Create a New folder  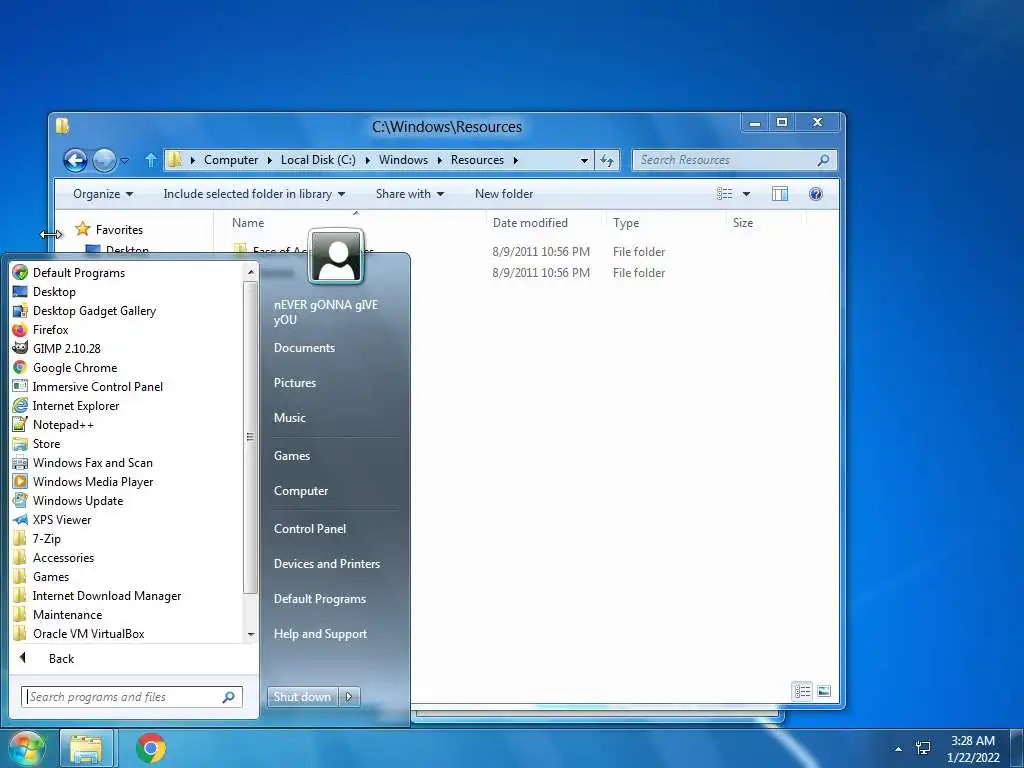(x=504, y=194)
